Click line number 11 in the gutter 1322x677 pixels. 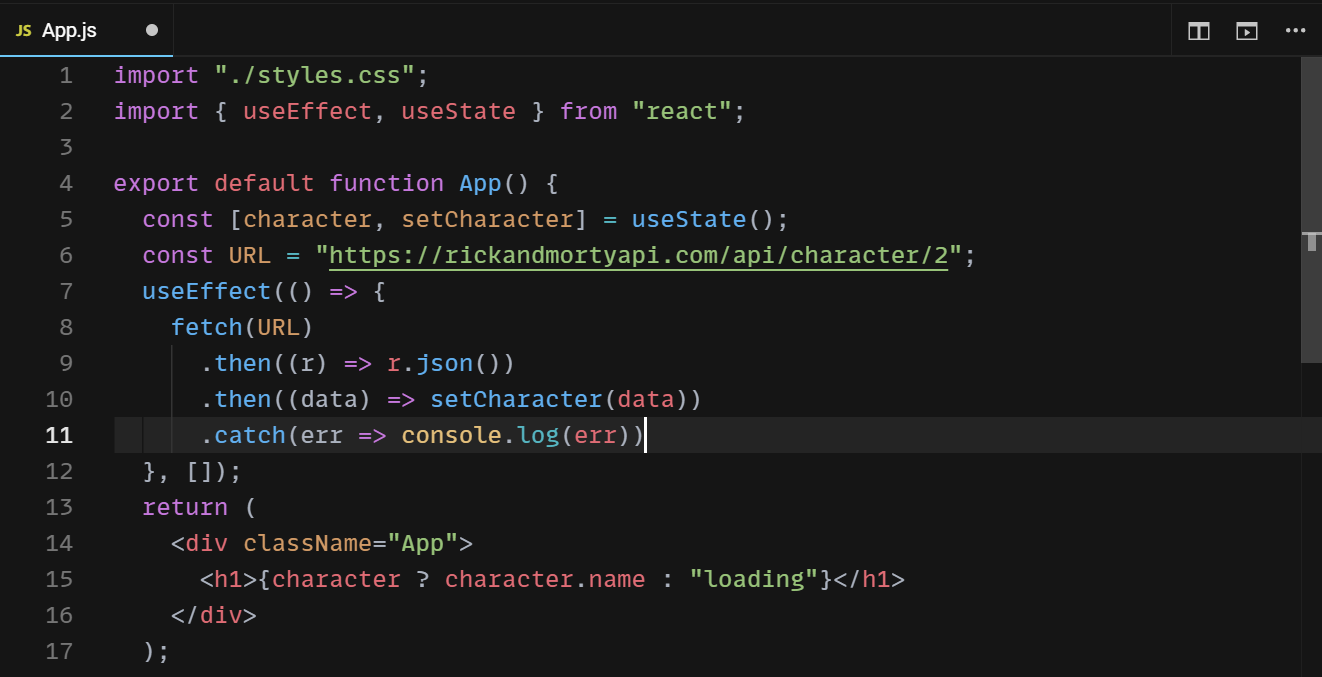point(58,435)
